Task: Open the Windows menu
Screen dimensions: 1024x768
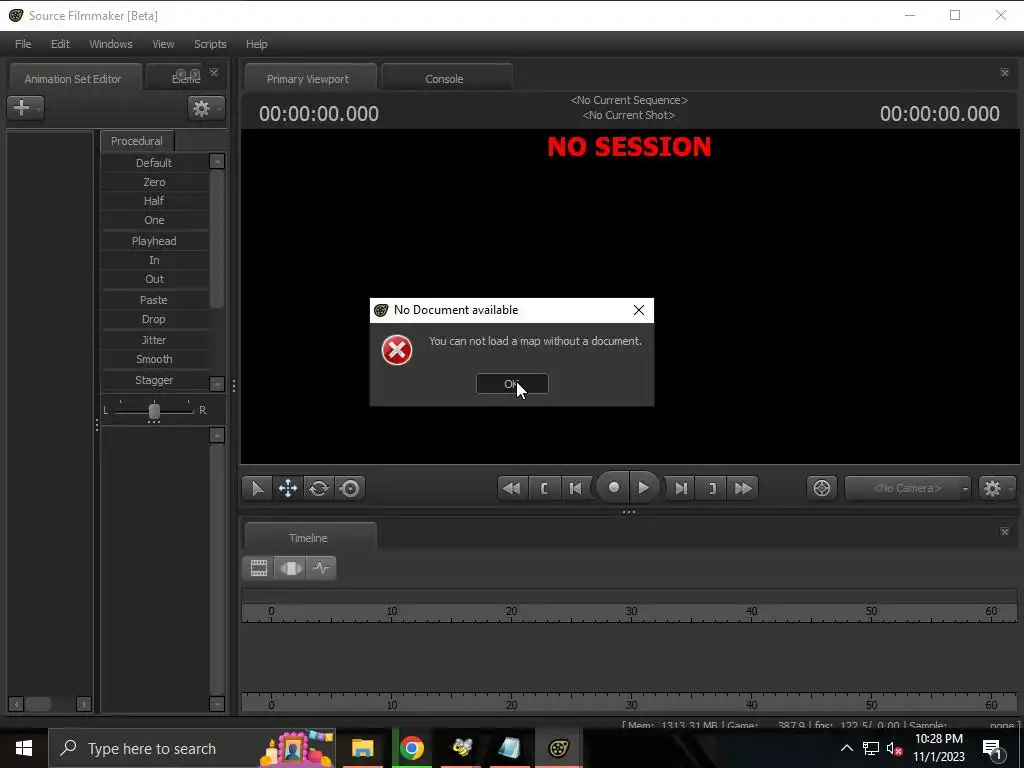Action: click(110, 44)
